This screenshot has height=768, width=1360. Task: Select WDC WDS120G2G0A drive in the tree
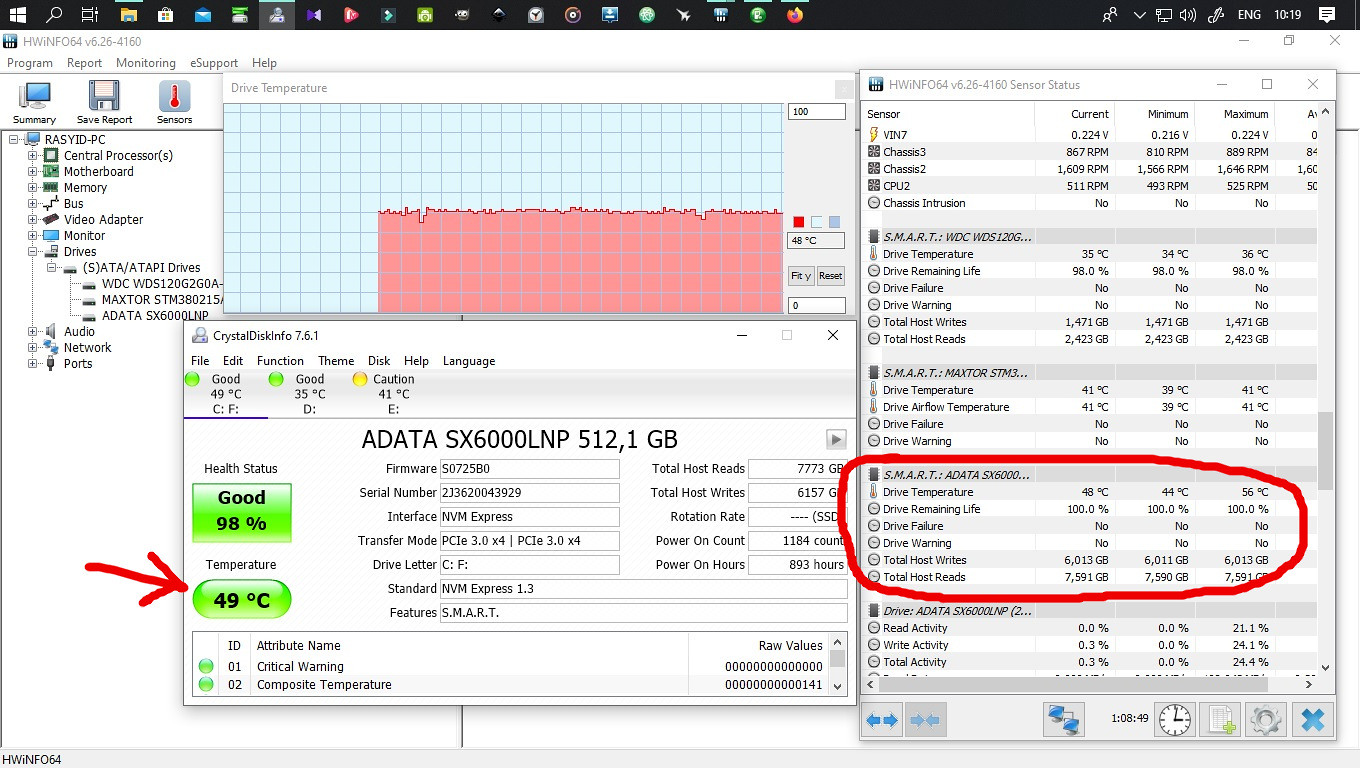click(x=161, y=284)
